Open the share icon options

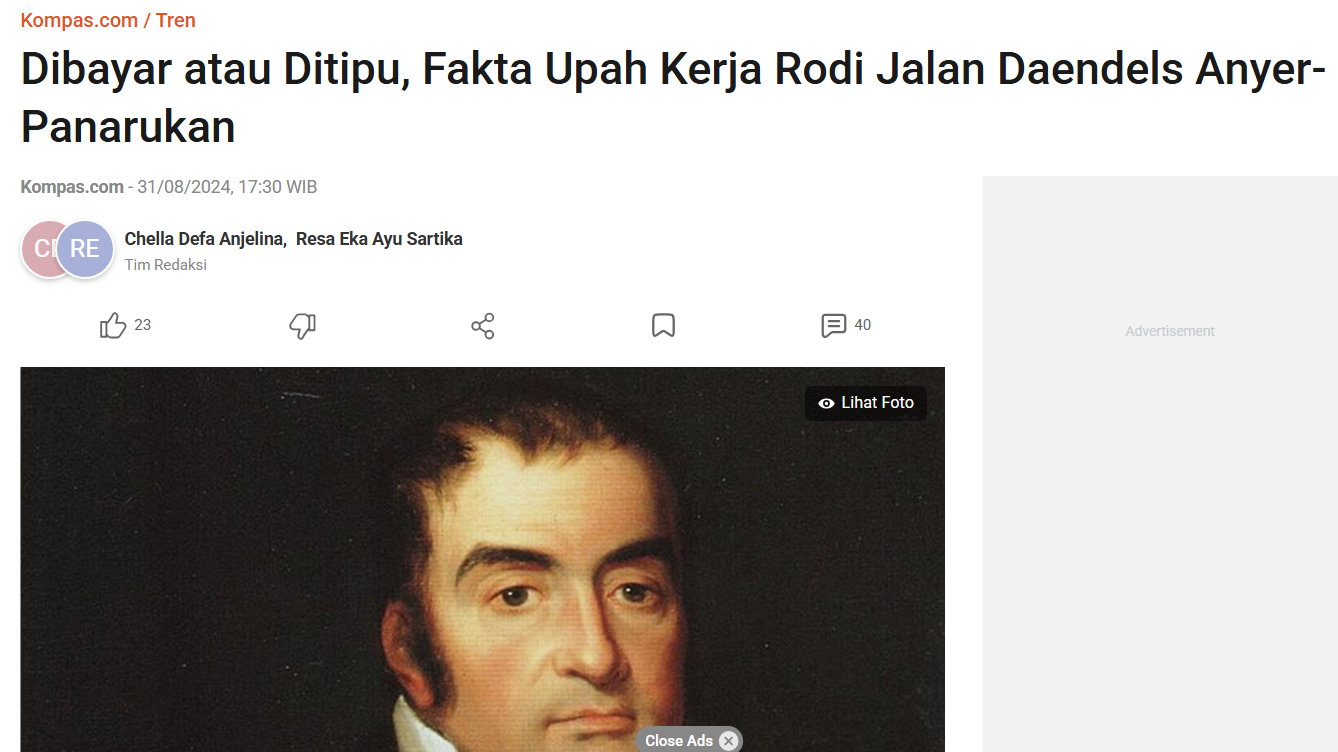483,326
